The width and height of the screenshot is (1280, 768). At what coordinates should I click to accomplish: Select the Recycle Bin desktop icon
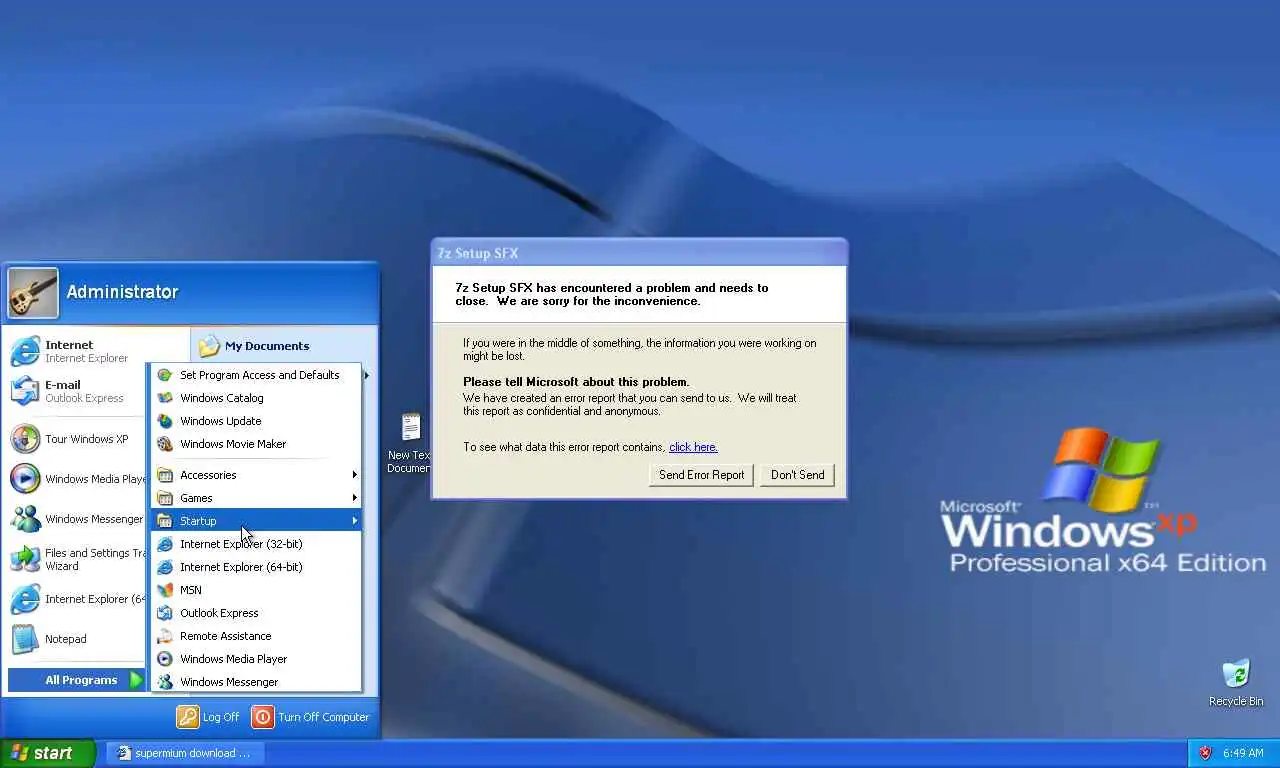(x=1236, y=683)
